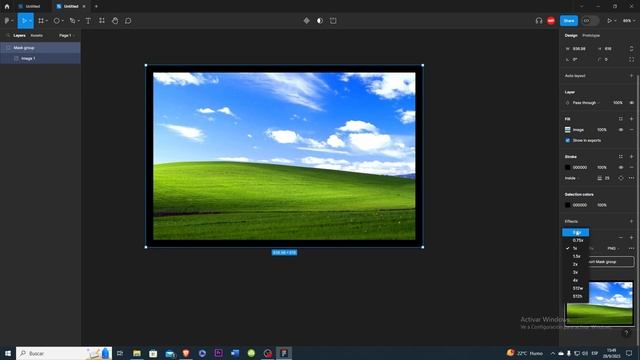Viewport: 640px width, 360px height.
Task: Click the Crop image icon in toolbar
Action: pos(333,21)
